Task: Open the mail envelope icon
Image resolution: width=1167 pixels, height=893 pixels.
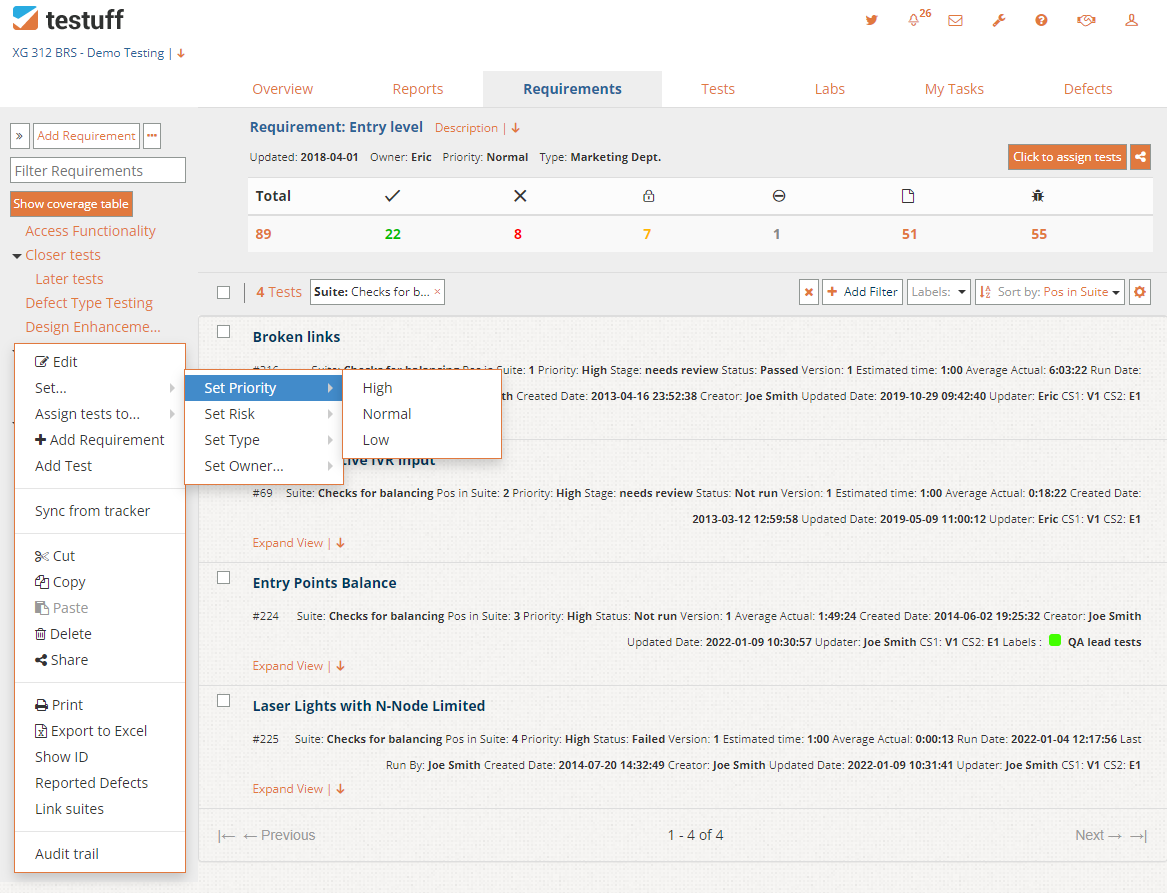Action: click(x=956, y=20)
